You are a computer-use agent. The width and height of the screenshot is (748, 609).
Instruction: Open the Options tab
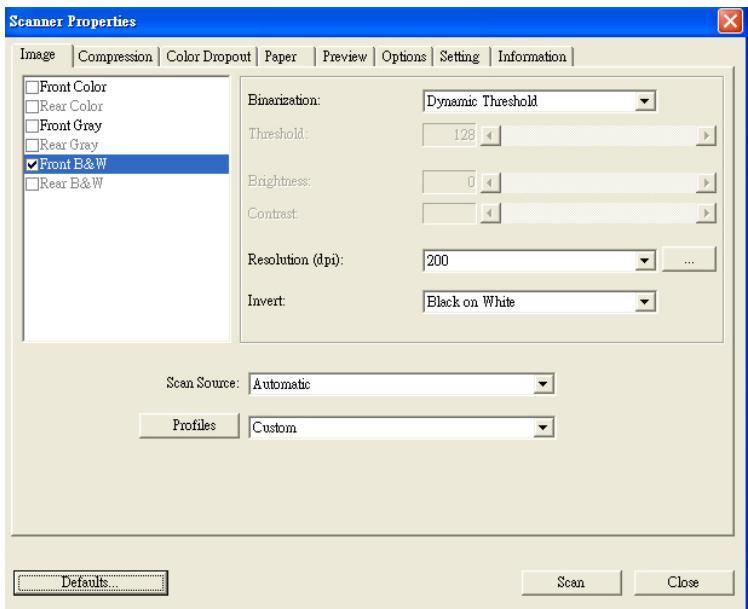[x=403, y=57]
